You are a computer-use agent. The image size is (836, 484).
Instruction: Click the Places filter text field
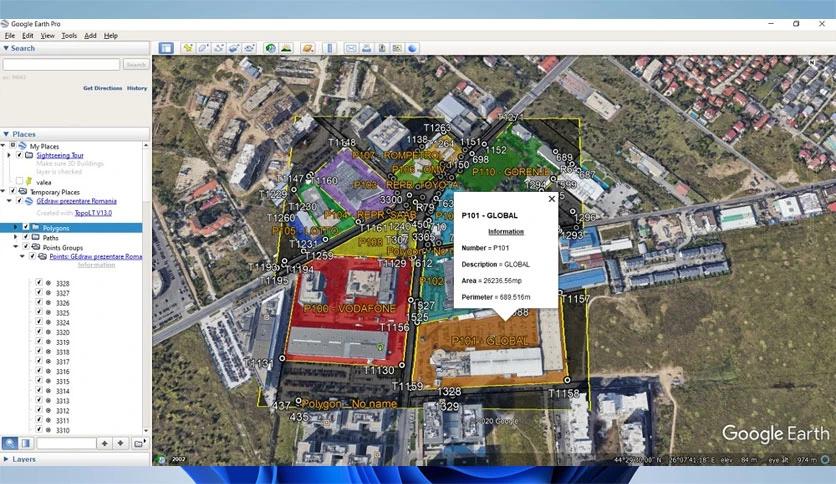[x=66, y=443]
